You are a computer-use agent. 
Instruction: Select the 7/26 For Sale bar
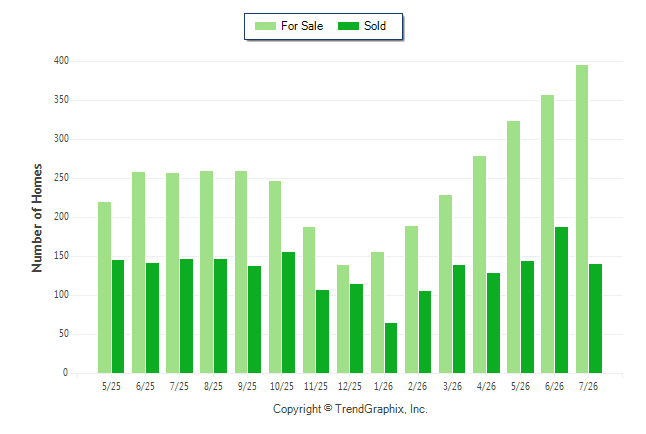[582, 219]
